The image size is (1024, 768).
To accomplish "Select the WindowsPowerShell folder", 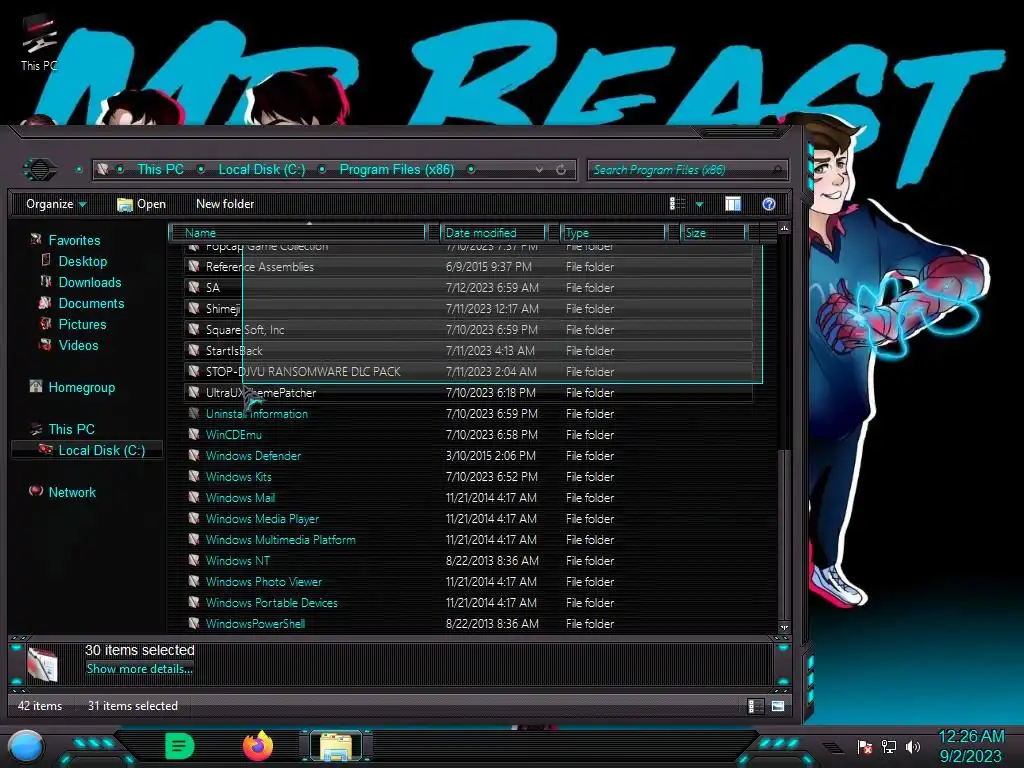I will point(468,623).
